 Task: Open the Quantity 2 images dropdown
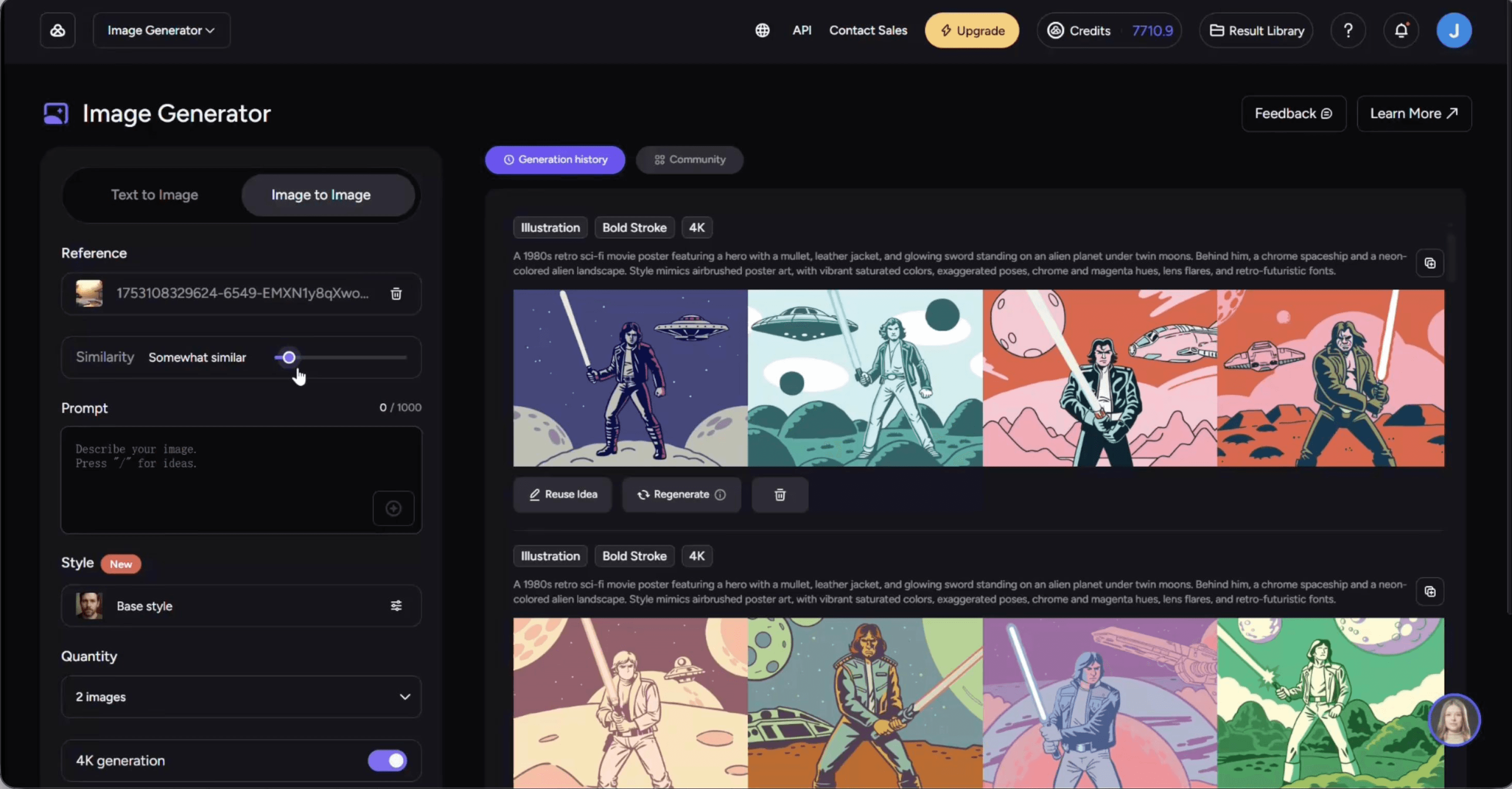[241, 697]
